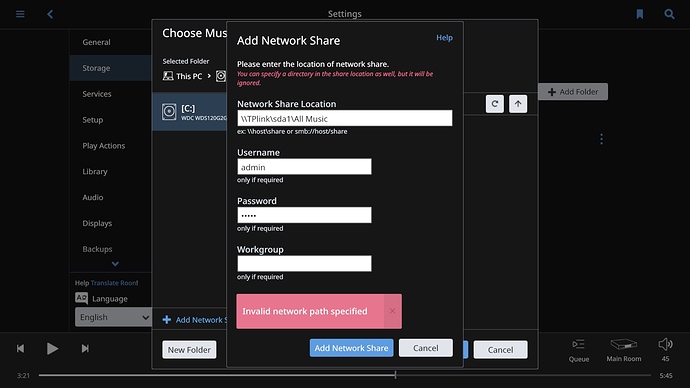
Task: Open search with the magnifier icon
Action: point(669,14)
